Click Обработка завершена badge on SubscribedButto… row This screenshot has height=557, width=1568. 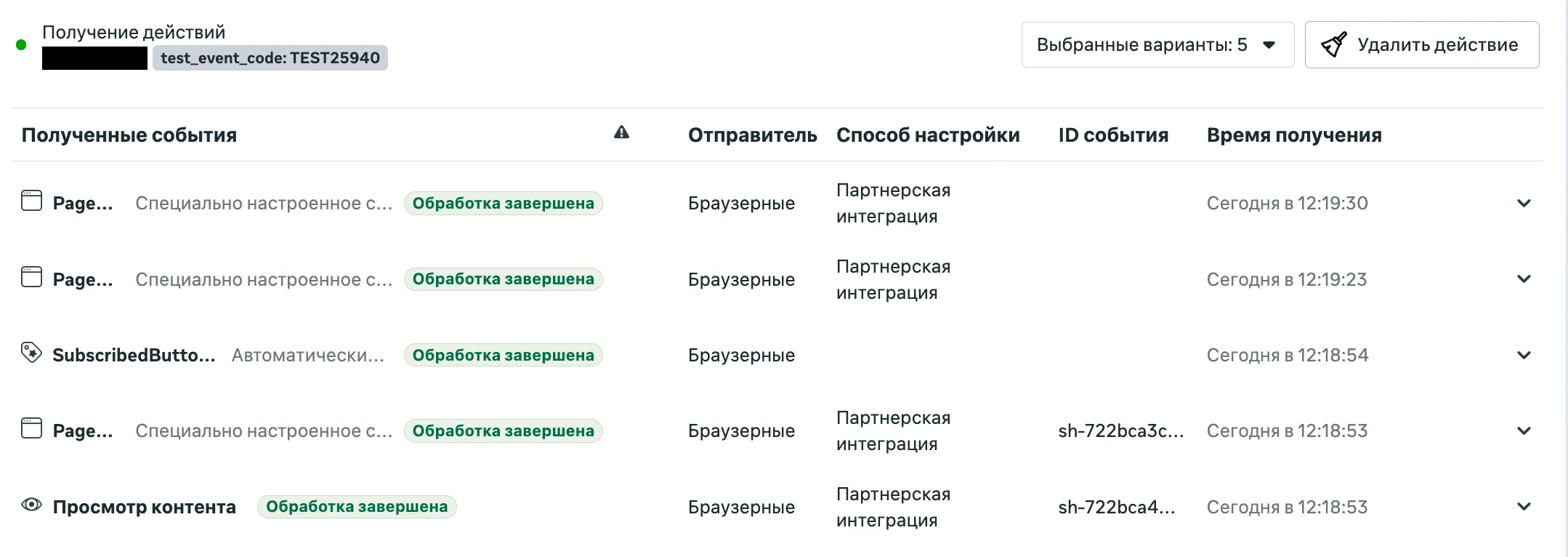coord(504,356)
